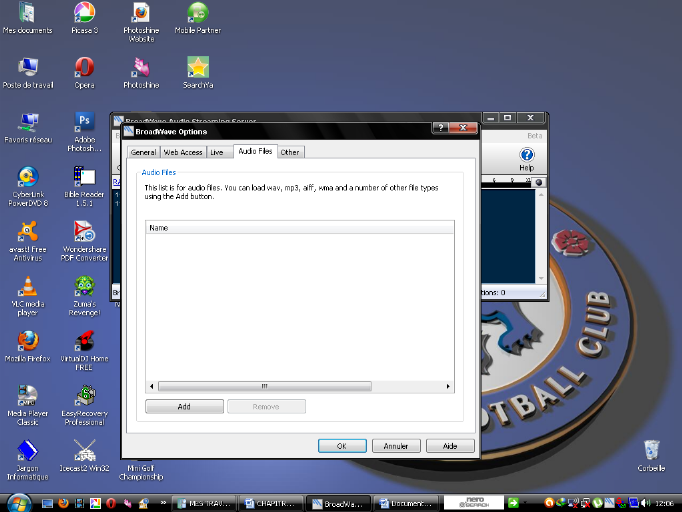Click the Aide button
Screen dimensions: 682x512
[x=450, y=446]
